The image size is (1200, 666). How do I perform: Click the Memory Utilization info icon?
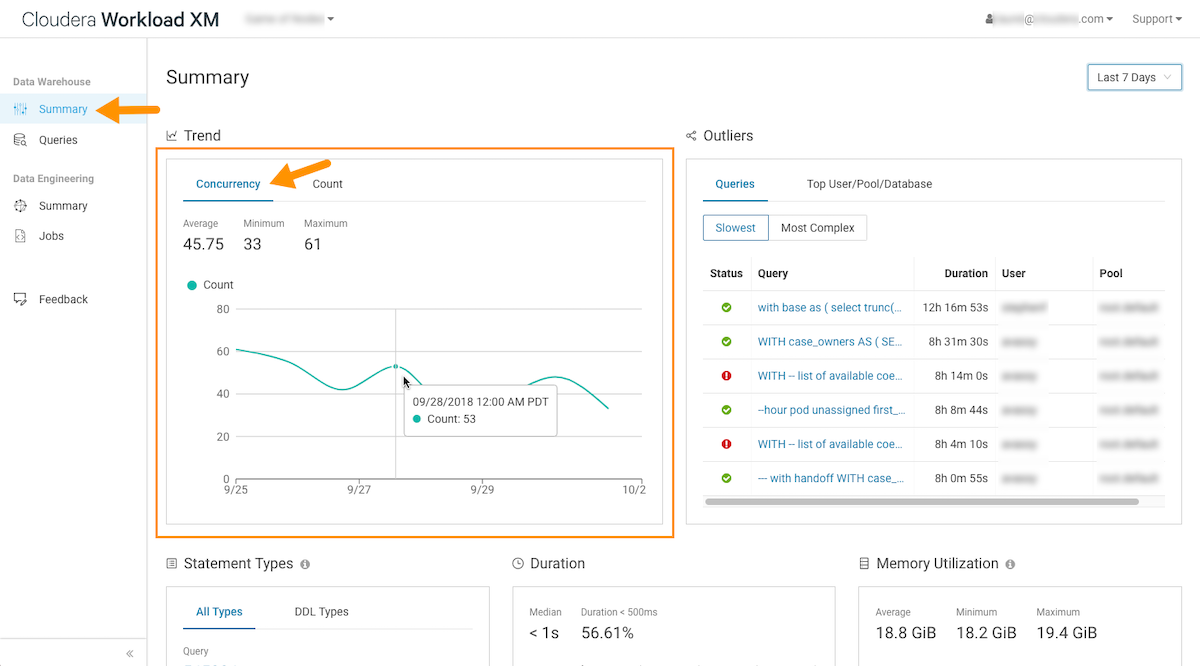[1010, 564]
